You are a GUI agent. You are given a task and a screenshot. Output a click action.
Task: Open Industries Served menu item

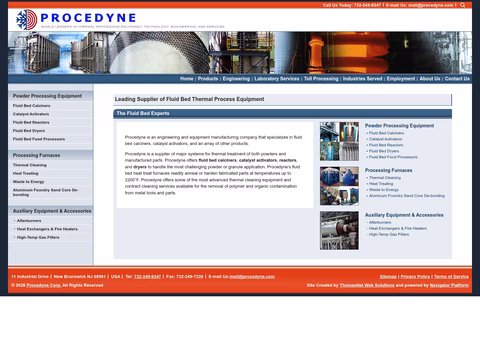pyautogui.click(x=362, y=79)
